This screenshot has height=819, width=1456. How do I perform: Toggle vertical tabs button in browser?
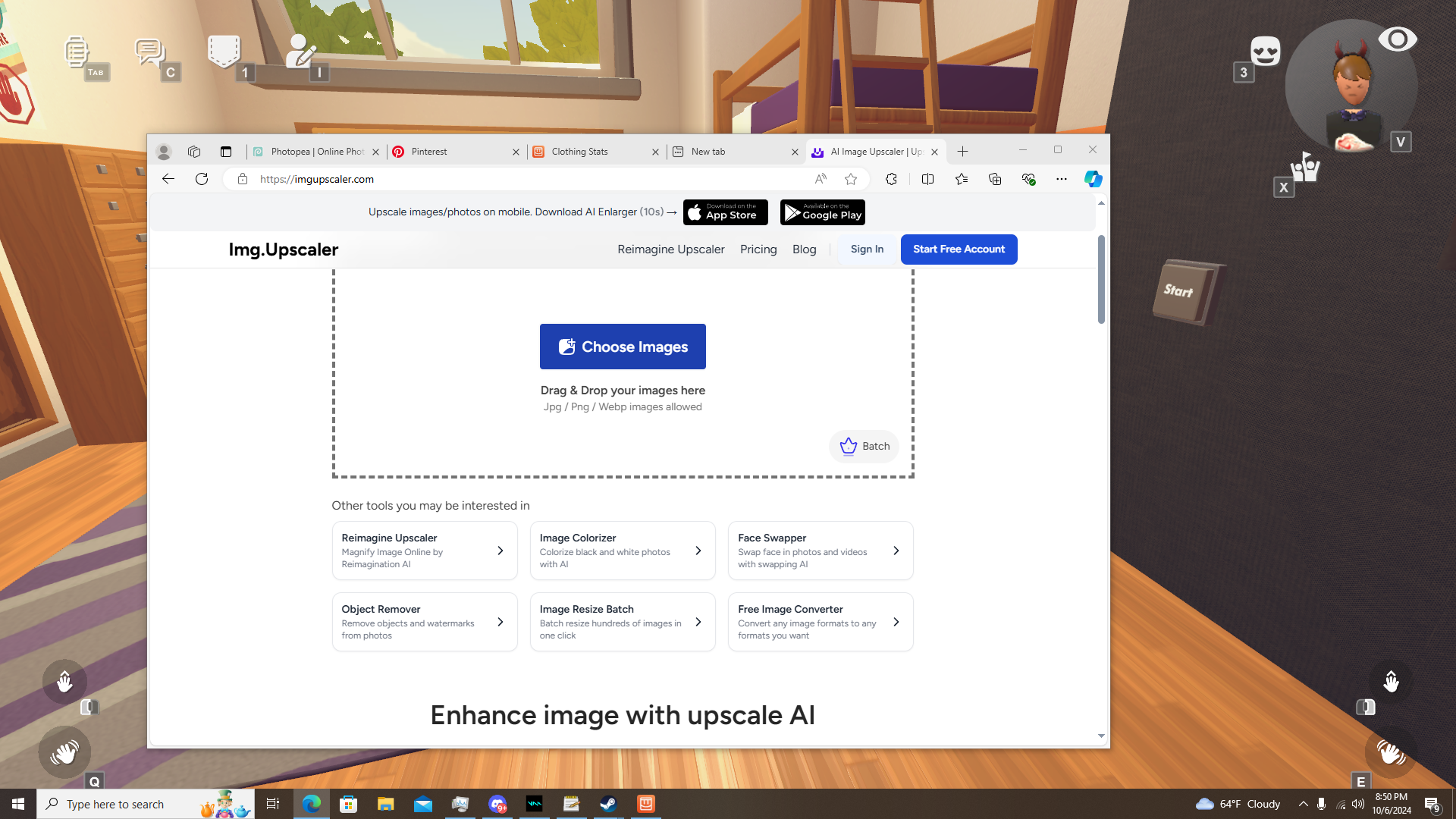226,152
